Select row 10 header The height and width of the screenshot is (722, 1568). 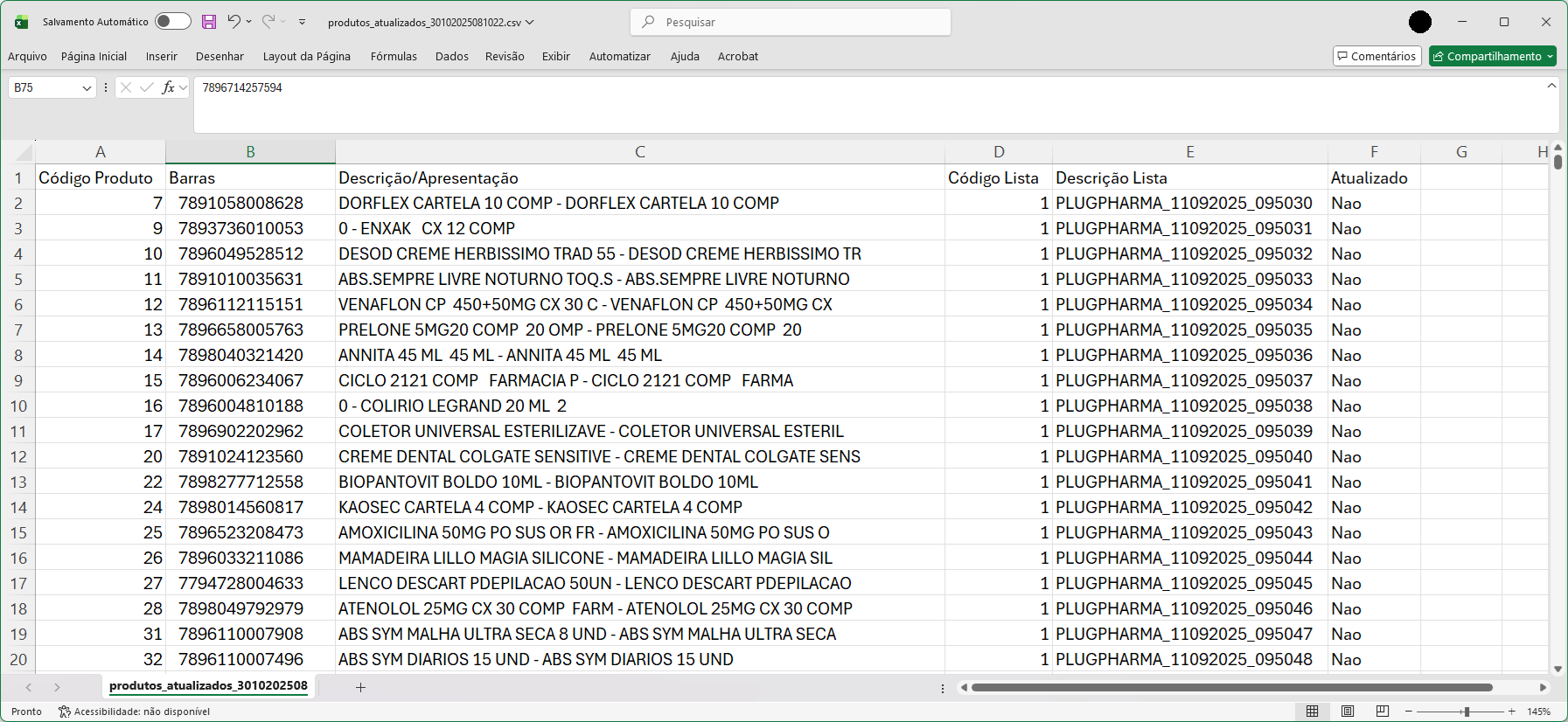click(18, 406)
